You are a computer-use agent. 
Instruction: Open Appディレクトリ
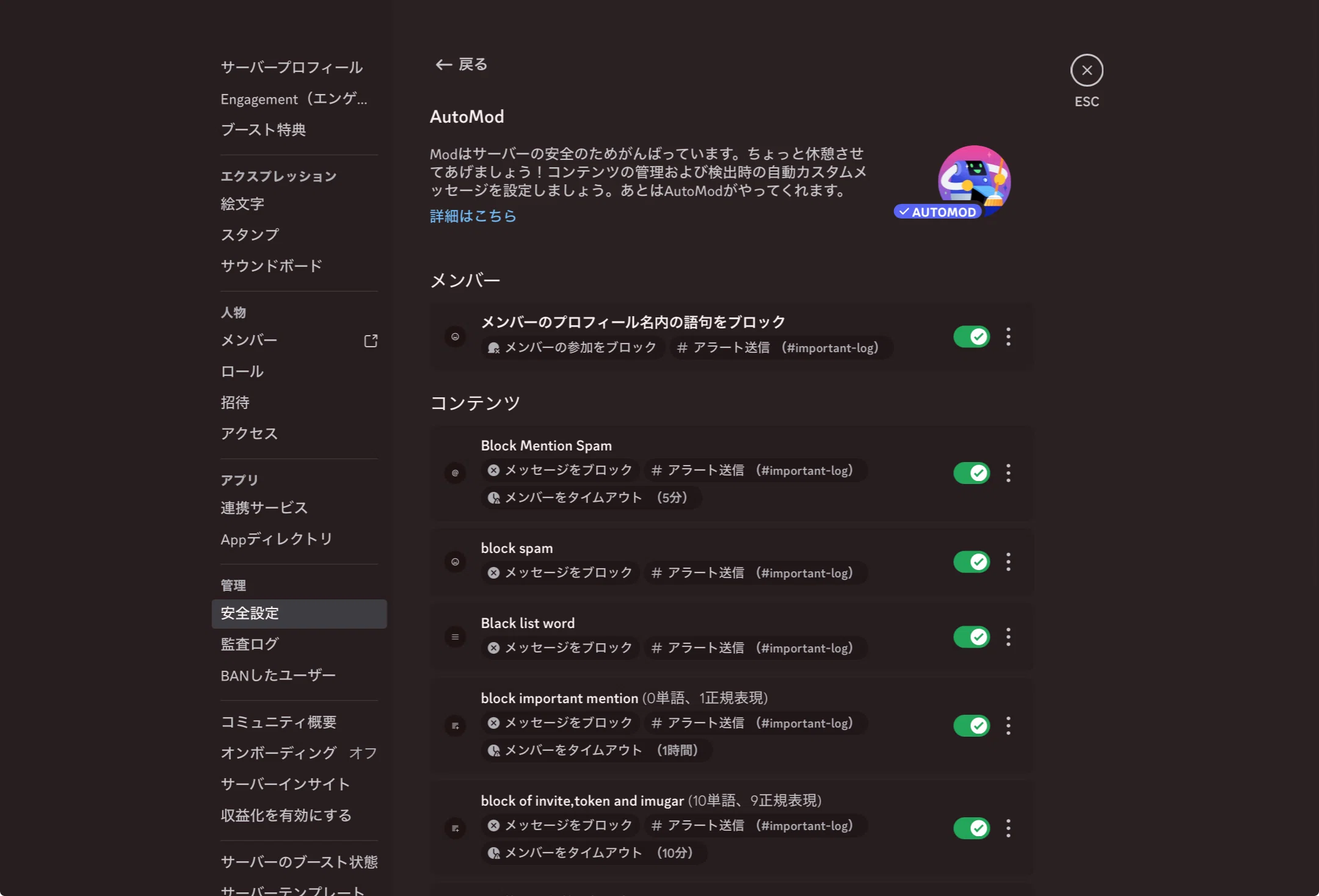coord(299,539)
